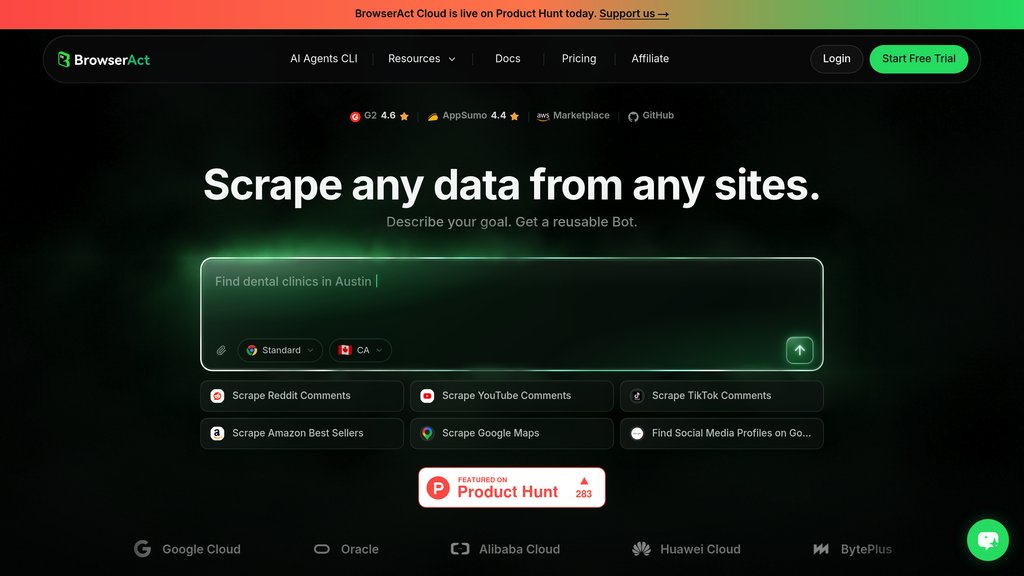Click the BytePlus logo

[x=852, y=549]
